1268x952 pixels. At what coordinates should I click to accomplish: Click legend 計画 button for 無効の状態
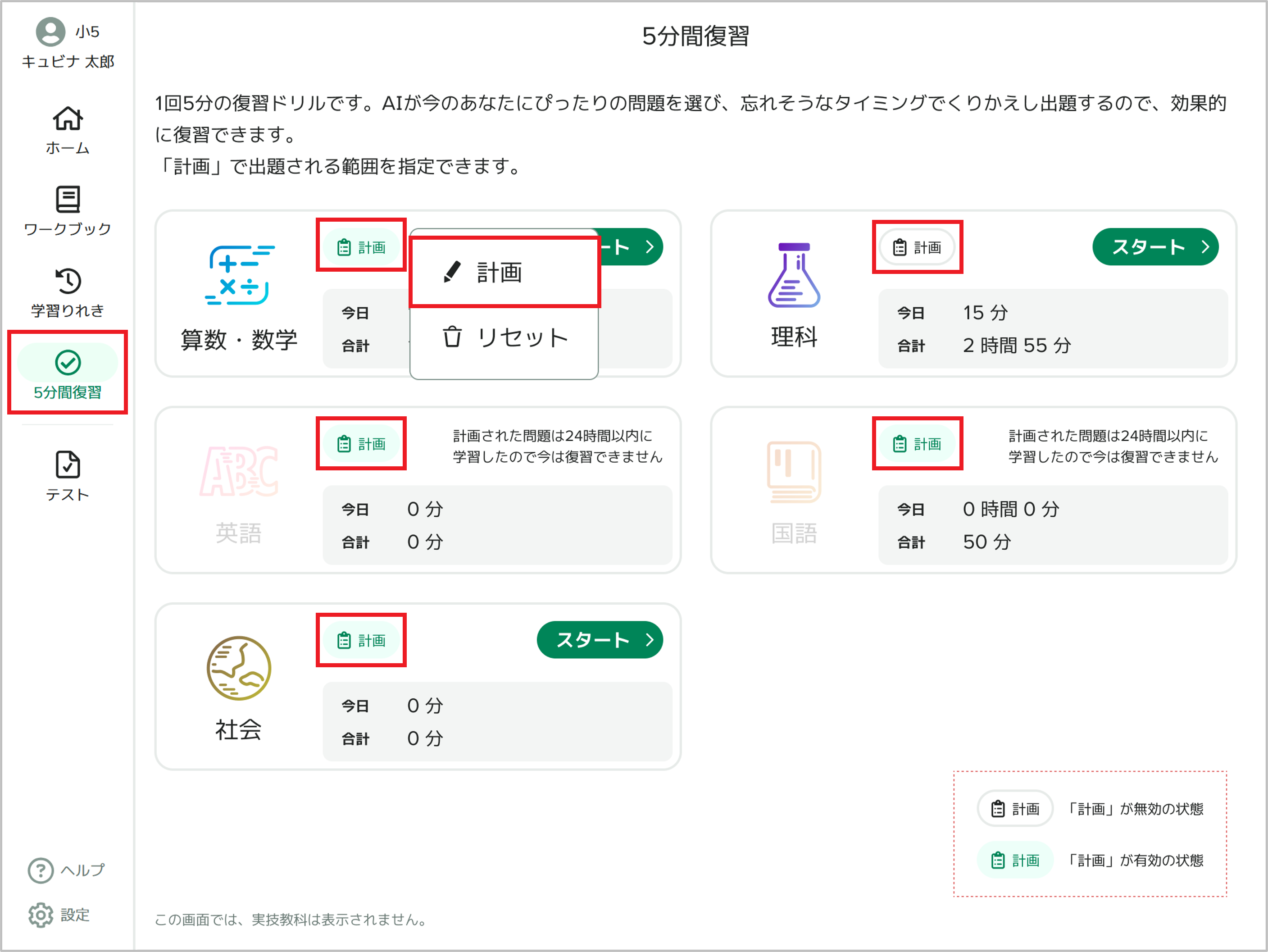[x=1015, y=809]
